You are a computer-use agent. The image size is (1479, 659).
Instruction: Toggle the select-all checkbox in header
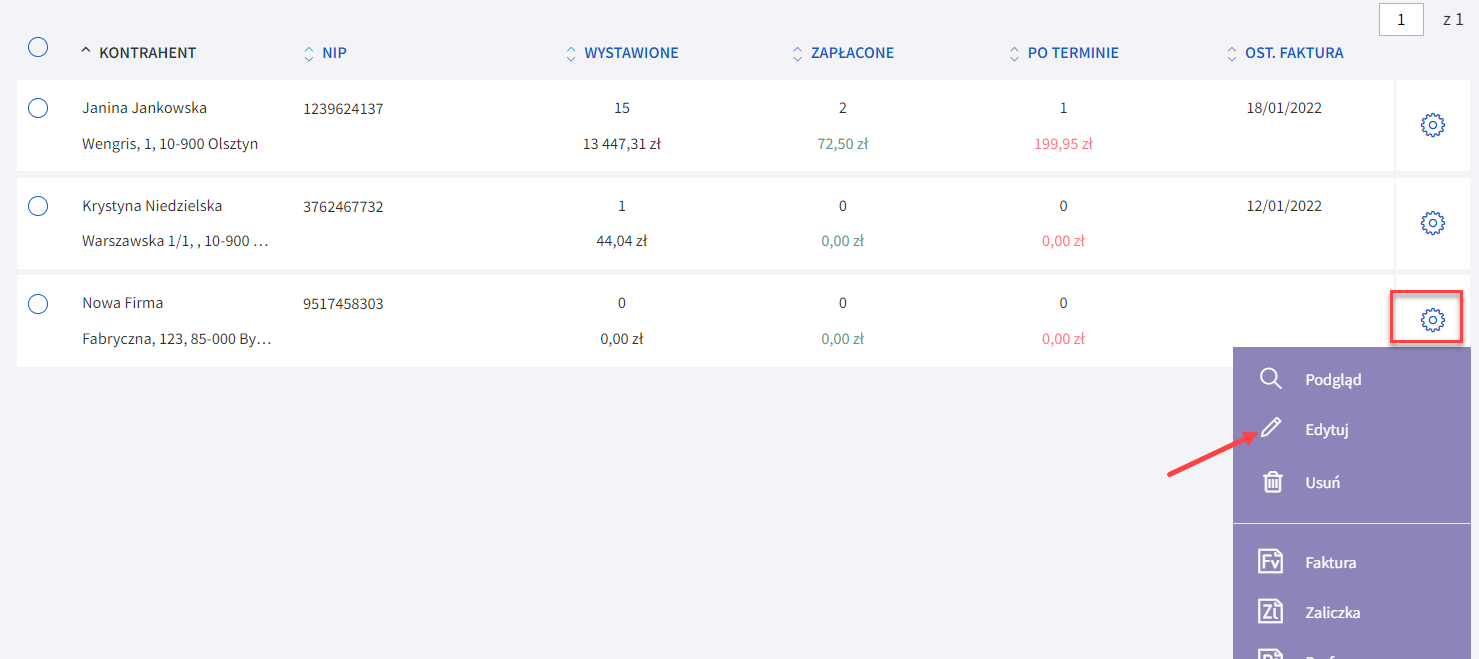coord(38,47)
